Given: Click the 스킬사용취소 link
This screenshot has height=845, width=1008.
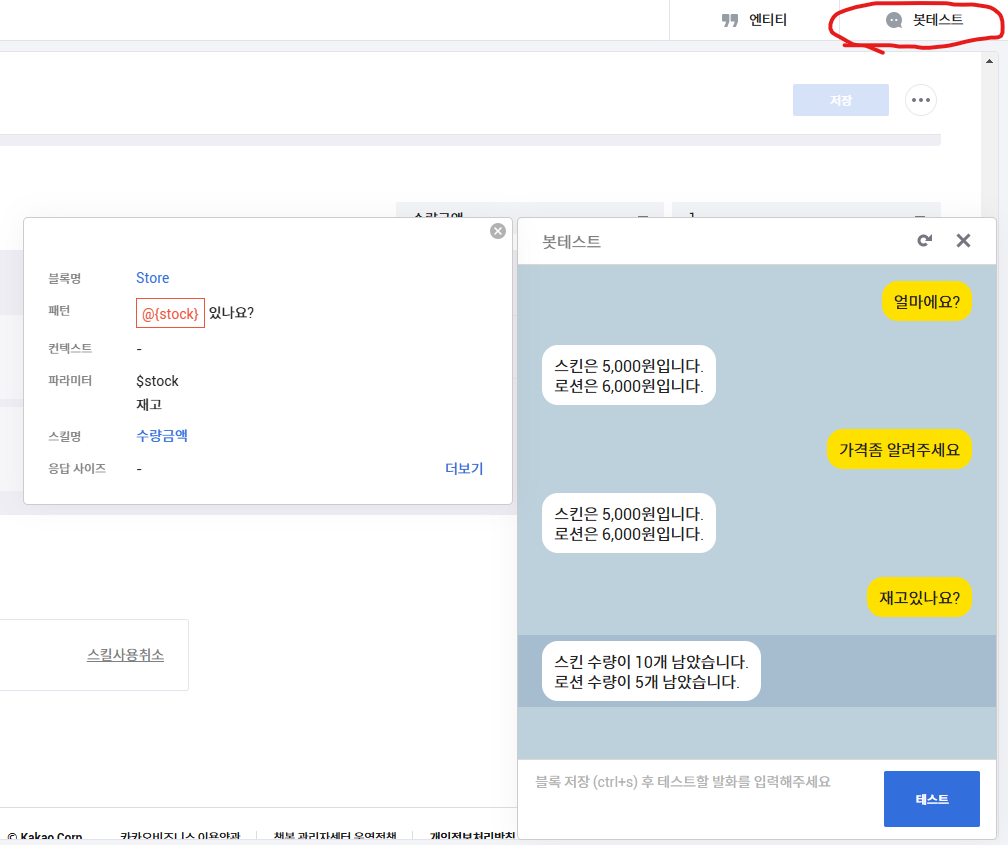Looking at the screenshot, I should pyautogui.click(x=125, y=655).
